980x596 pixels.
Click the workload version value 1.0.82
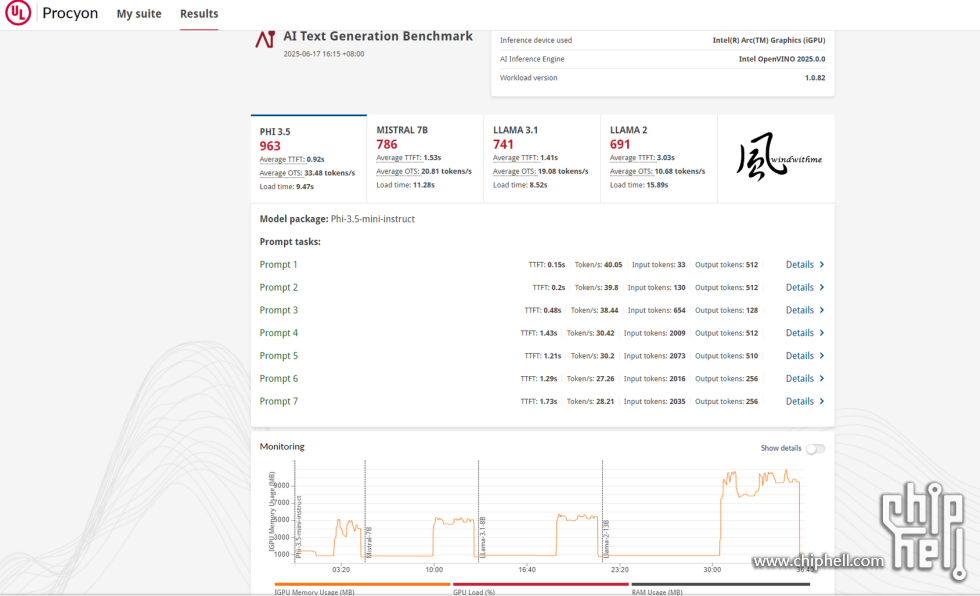tap(815, 77)
